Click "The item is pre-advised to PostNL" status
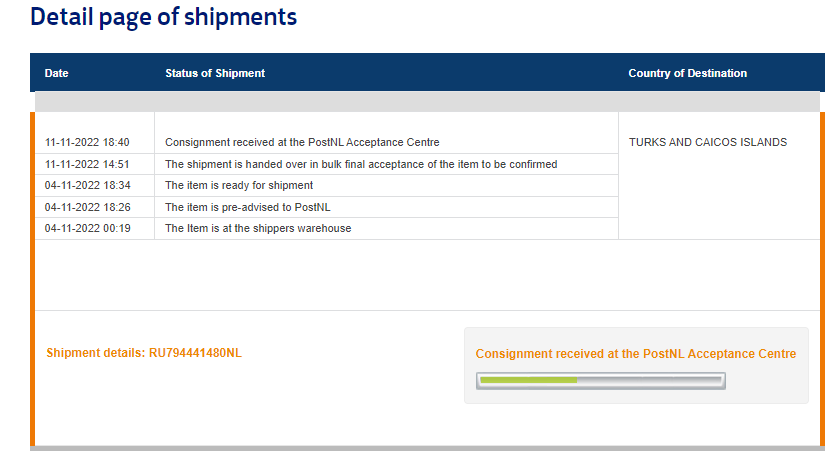 click(x=248, y=207)
